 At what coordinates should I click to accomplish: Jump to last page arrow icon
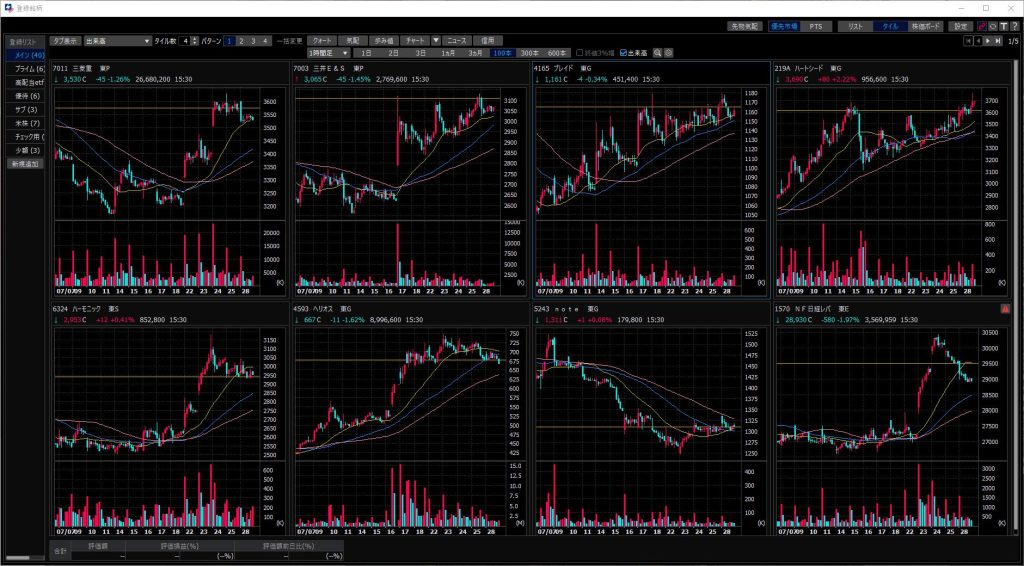click(x=997, y=41)
